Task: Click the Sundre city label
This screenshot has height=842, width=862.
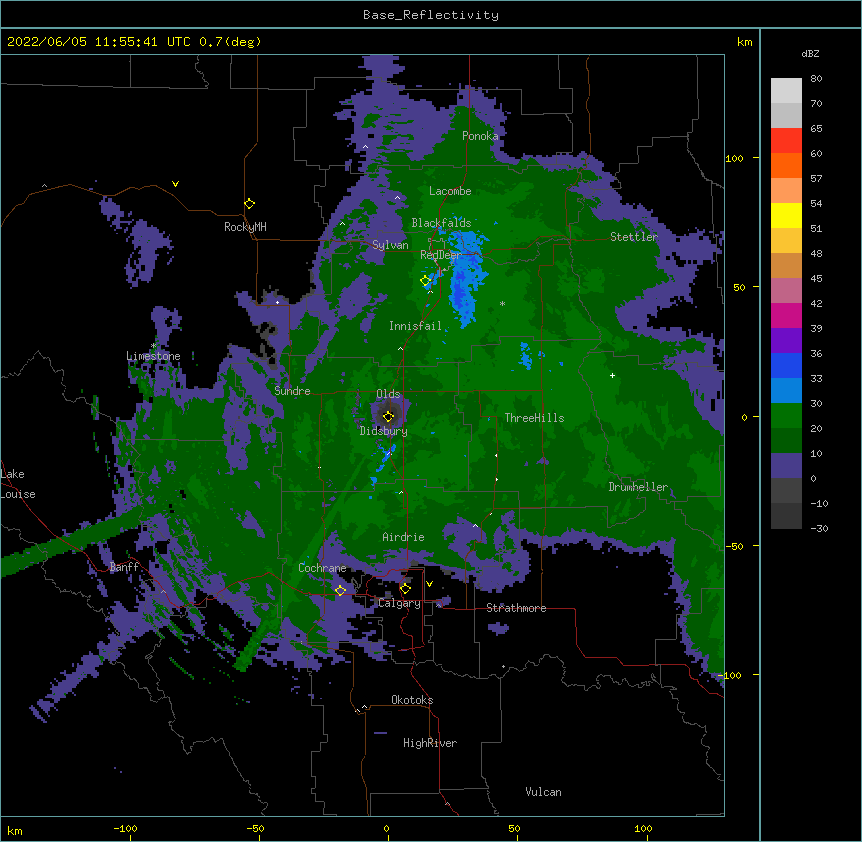Action: click(292, 391)
